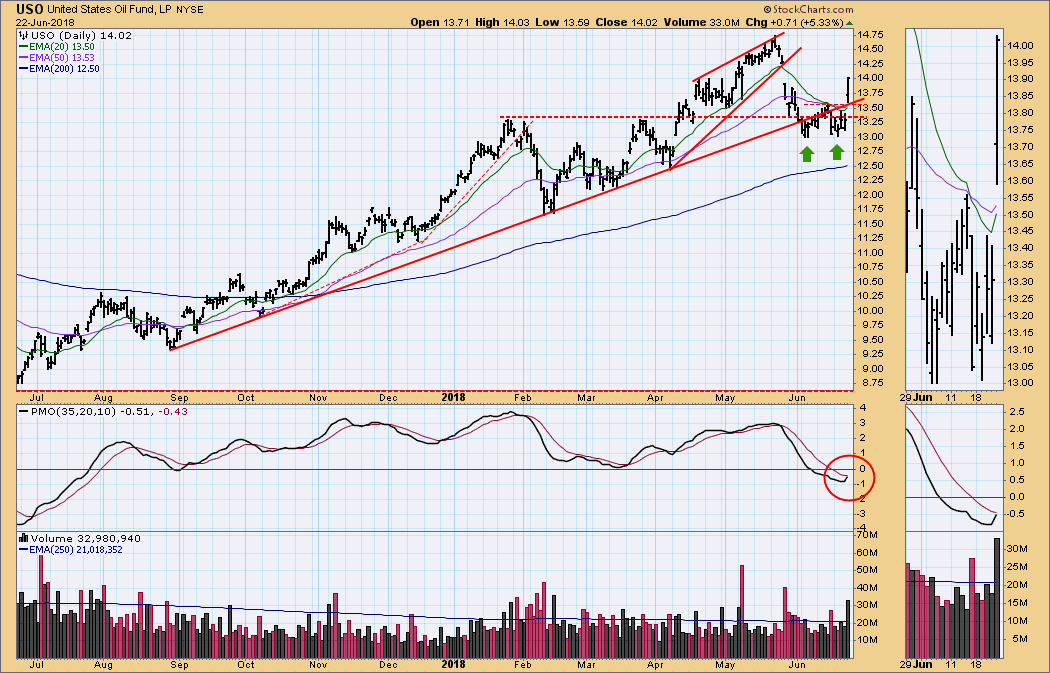Viewport: 1050px width, 673px height.
Task: Click the "Volume 32,980,940" panel label
Action: coord(86,538)
